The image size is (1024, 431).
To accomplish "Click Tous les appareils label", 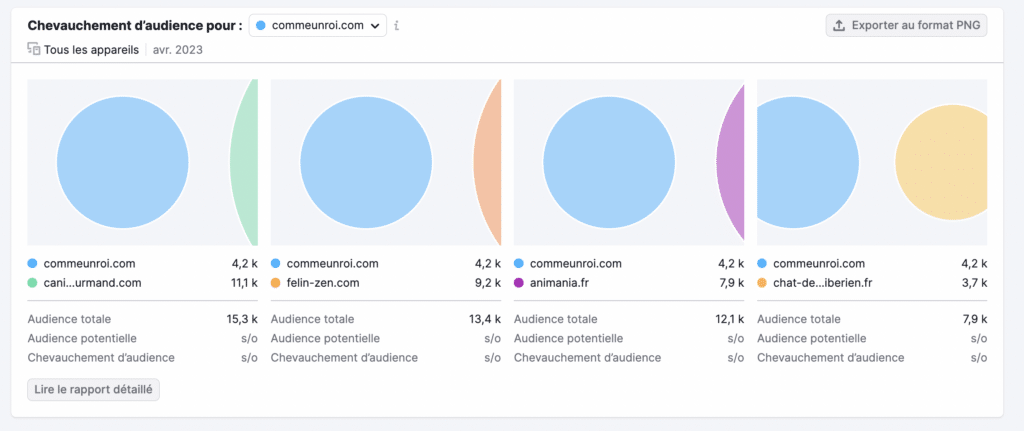I will (91, 50).
